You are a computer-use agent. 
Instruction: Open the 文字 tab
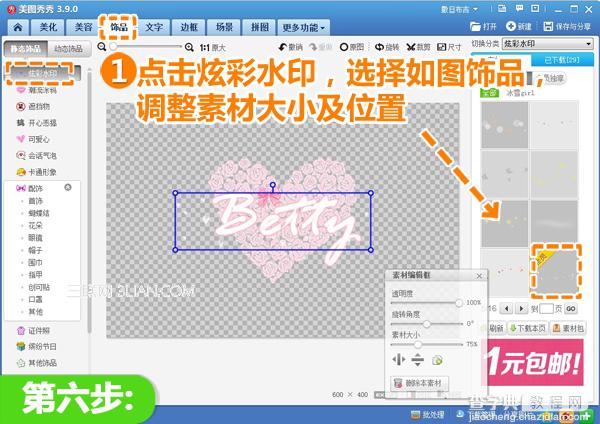(153, 26)
